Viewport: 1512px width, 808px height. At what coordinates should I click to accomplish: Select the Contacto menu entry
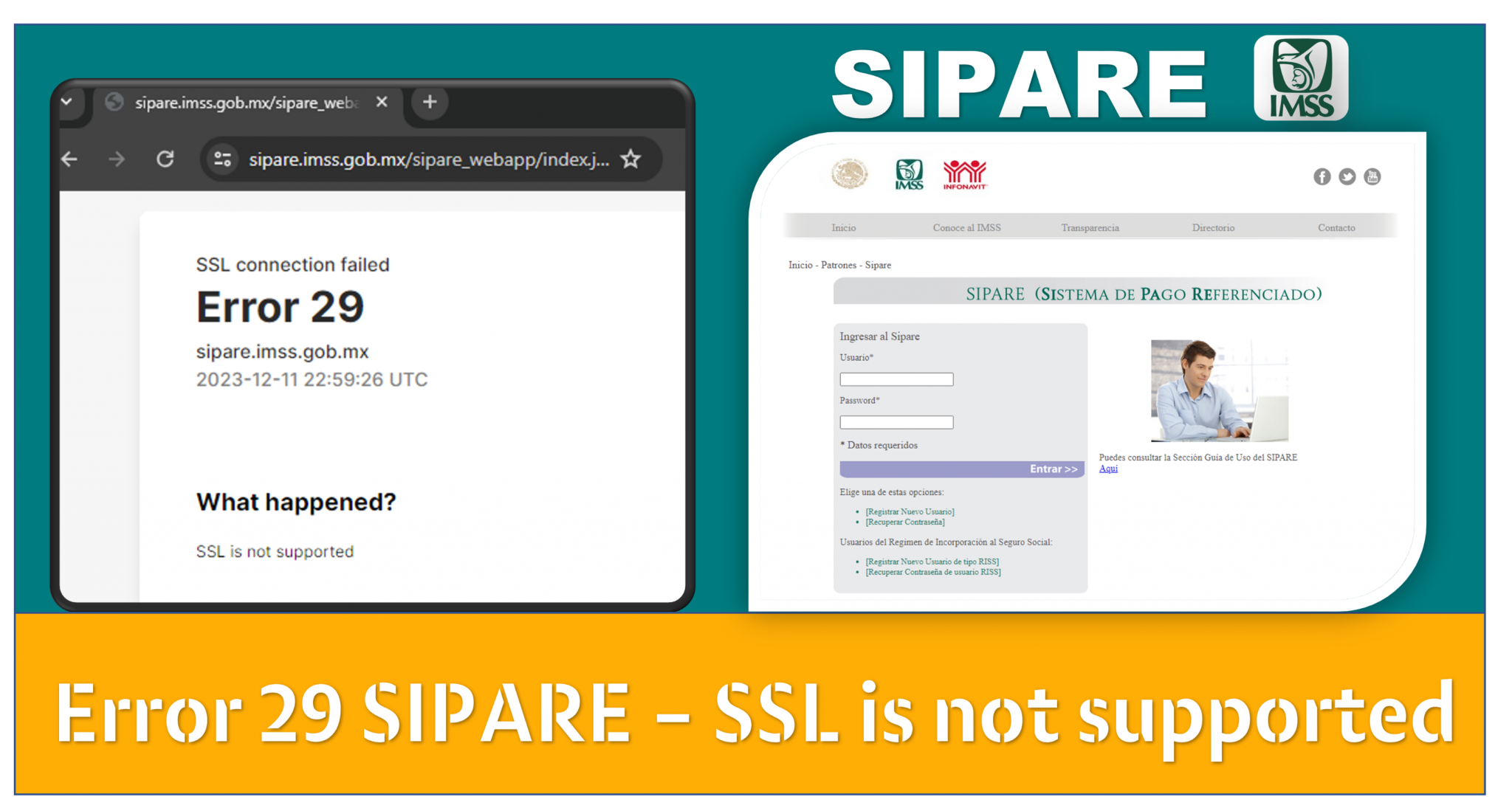[1336, 227]
